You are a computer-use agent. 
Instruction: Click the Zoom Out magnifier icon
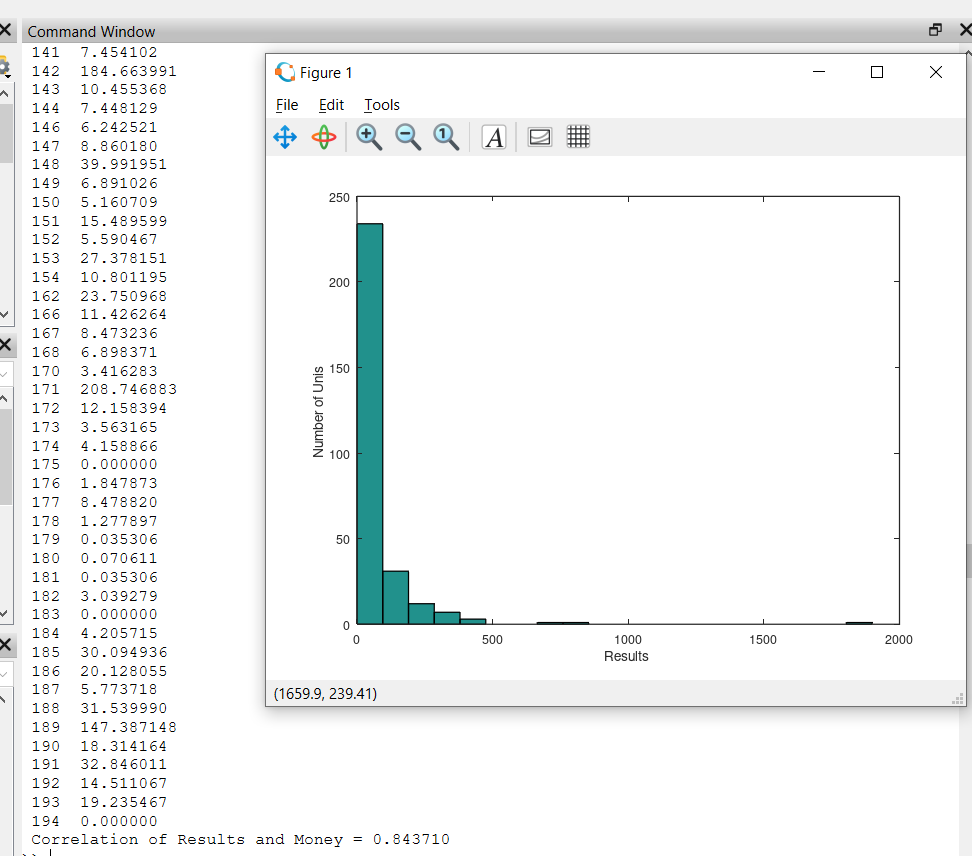(408, 138)
